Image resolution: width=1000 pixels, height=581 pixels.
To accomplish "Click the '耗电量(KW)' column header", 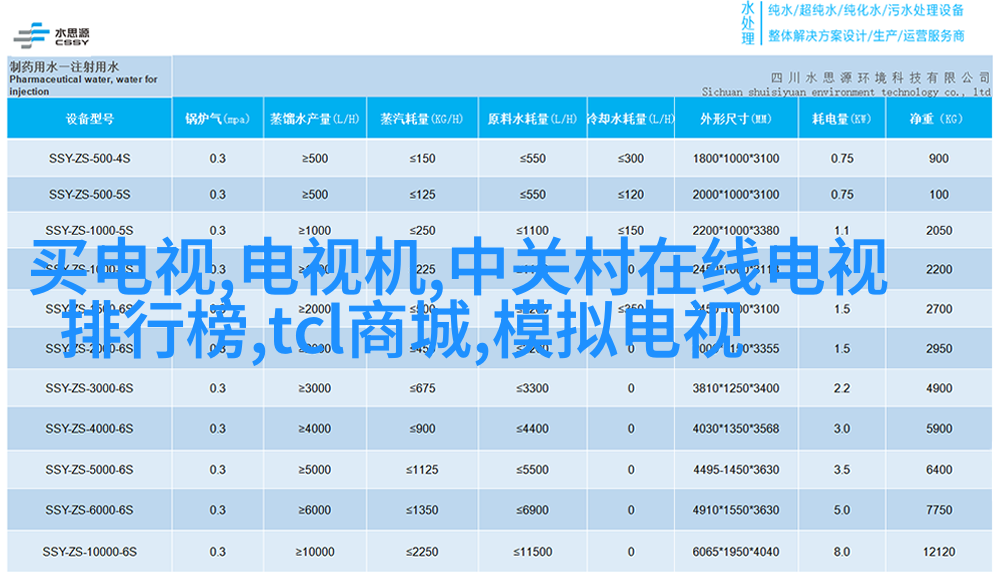I will (841, 119).
